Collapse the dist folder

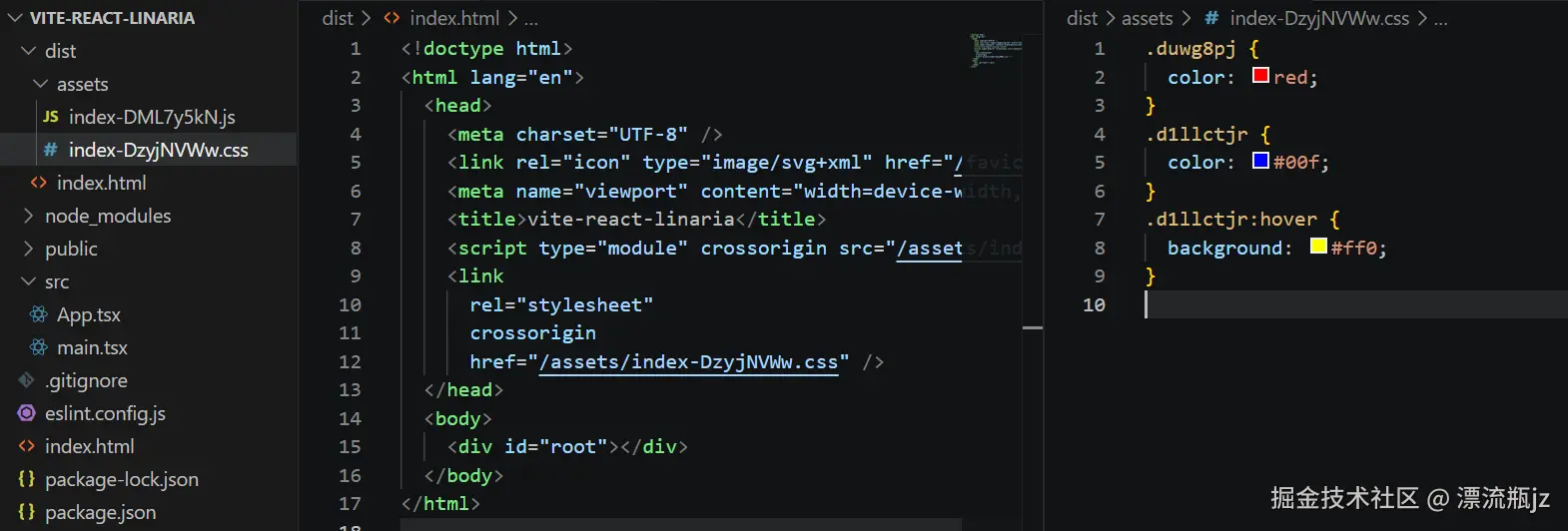(28, 51)
